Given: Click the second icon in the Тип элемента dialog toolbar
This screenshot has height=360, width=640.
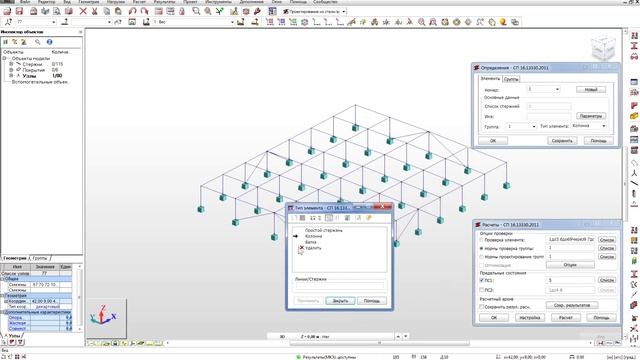Looking at the screenshot, I should tap(302, 218).
